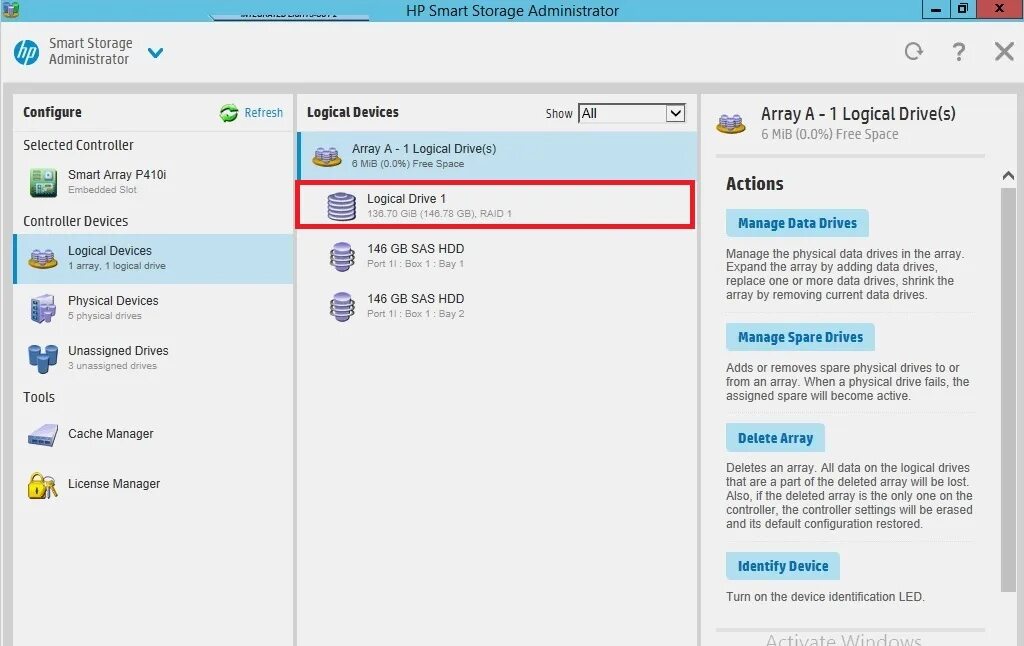The width and height of the screenshot is (1024, 646).
Task: Click the rescan circular arrow icon
Action: (914, 51)
